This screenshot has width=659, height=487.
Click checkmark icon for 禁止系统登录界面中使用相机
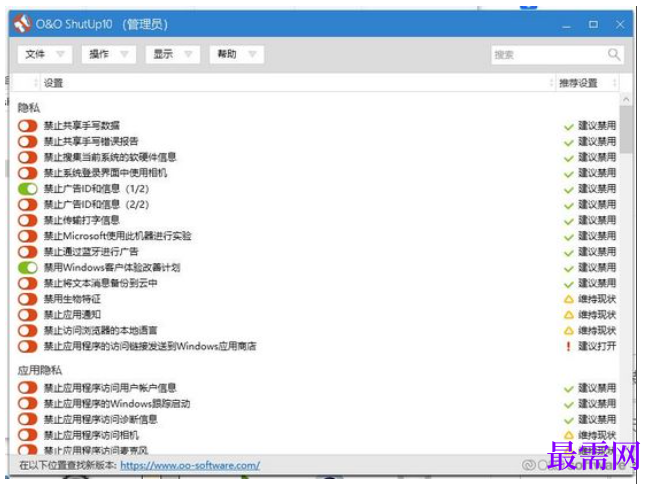(x=569, y=174)
